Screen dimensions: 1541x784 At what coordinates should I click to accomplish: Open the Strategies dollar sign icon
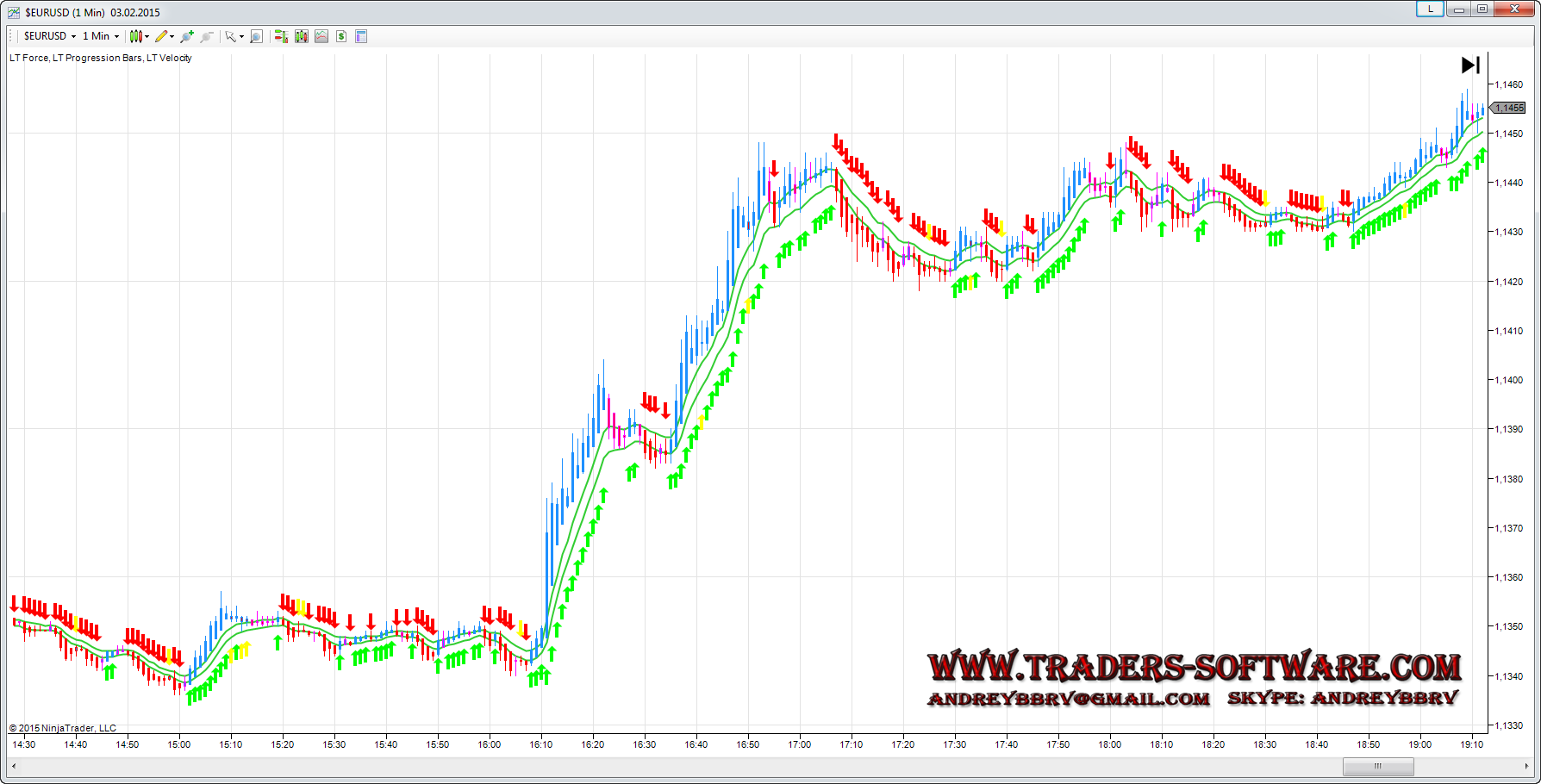(341, 36)
